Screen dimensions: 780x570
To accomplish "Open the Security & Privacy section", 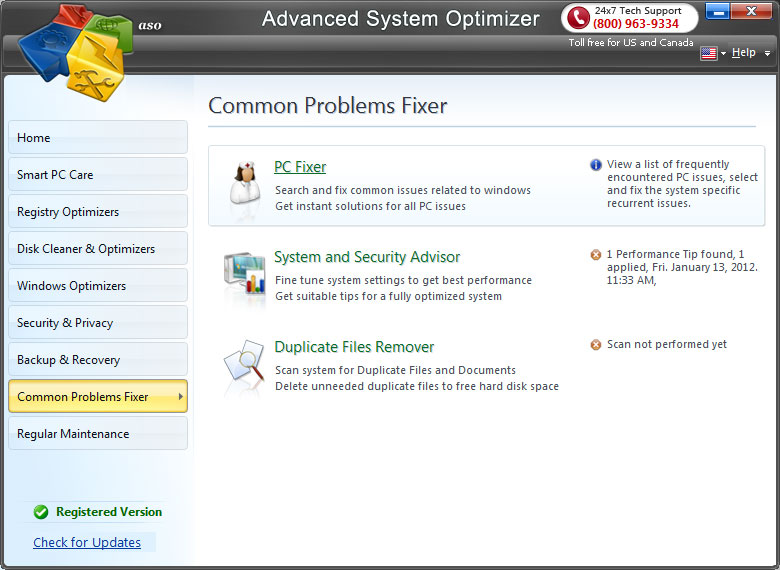I will point(98,322).
